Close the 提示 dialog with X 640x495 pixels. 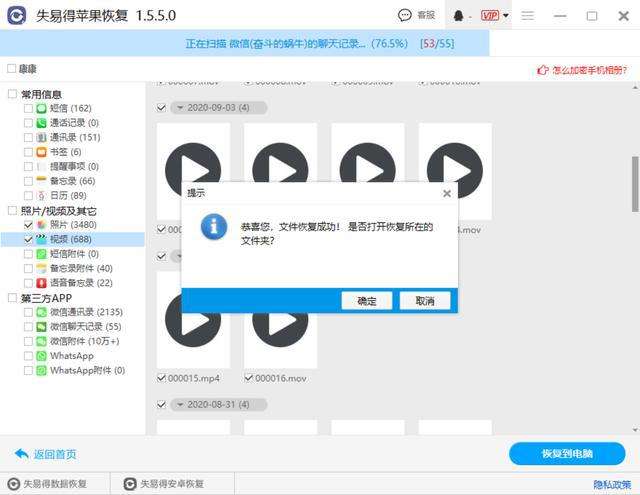click(x=447, y=193)
